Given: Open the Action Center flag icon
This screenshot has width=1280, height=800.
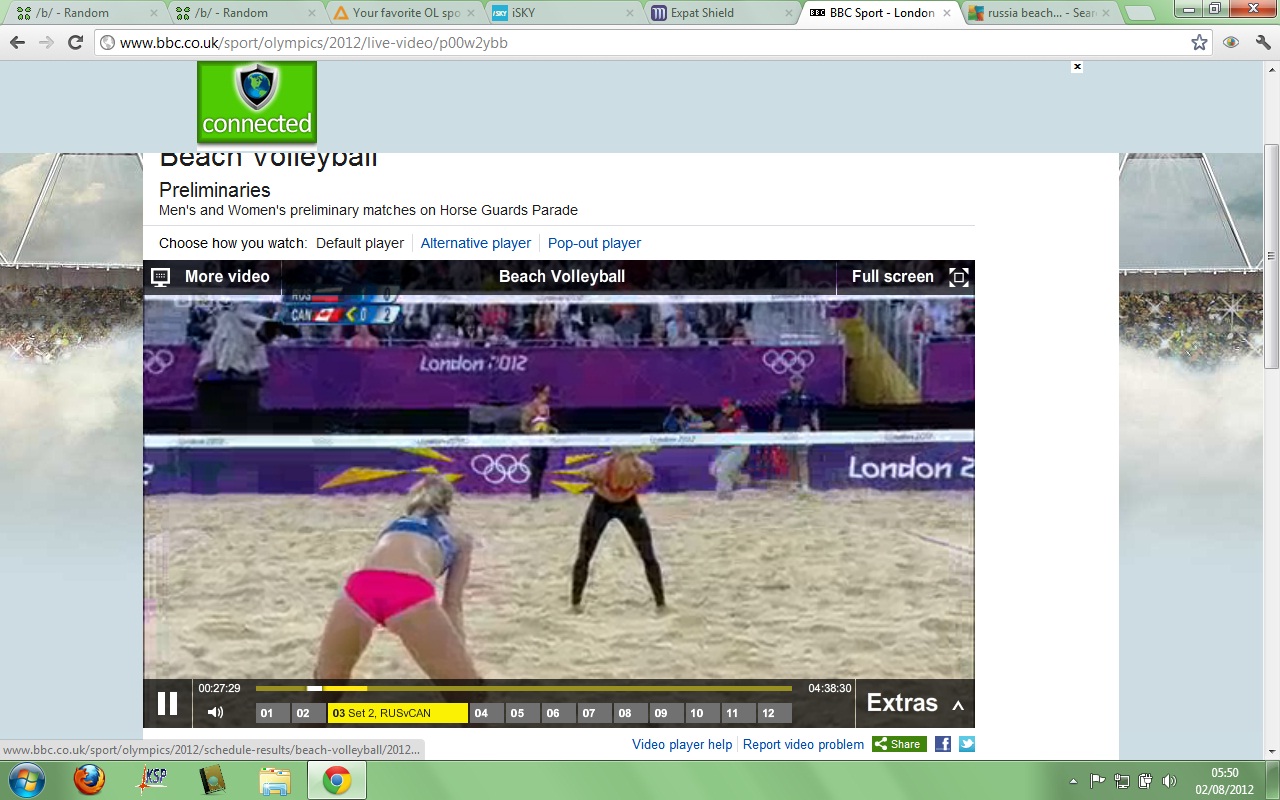Looking at the screenshot, I should pyautogui.click(x=1097, y=781).
